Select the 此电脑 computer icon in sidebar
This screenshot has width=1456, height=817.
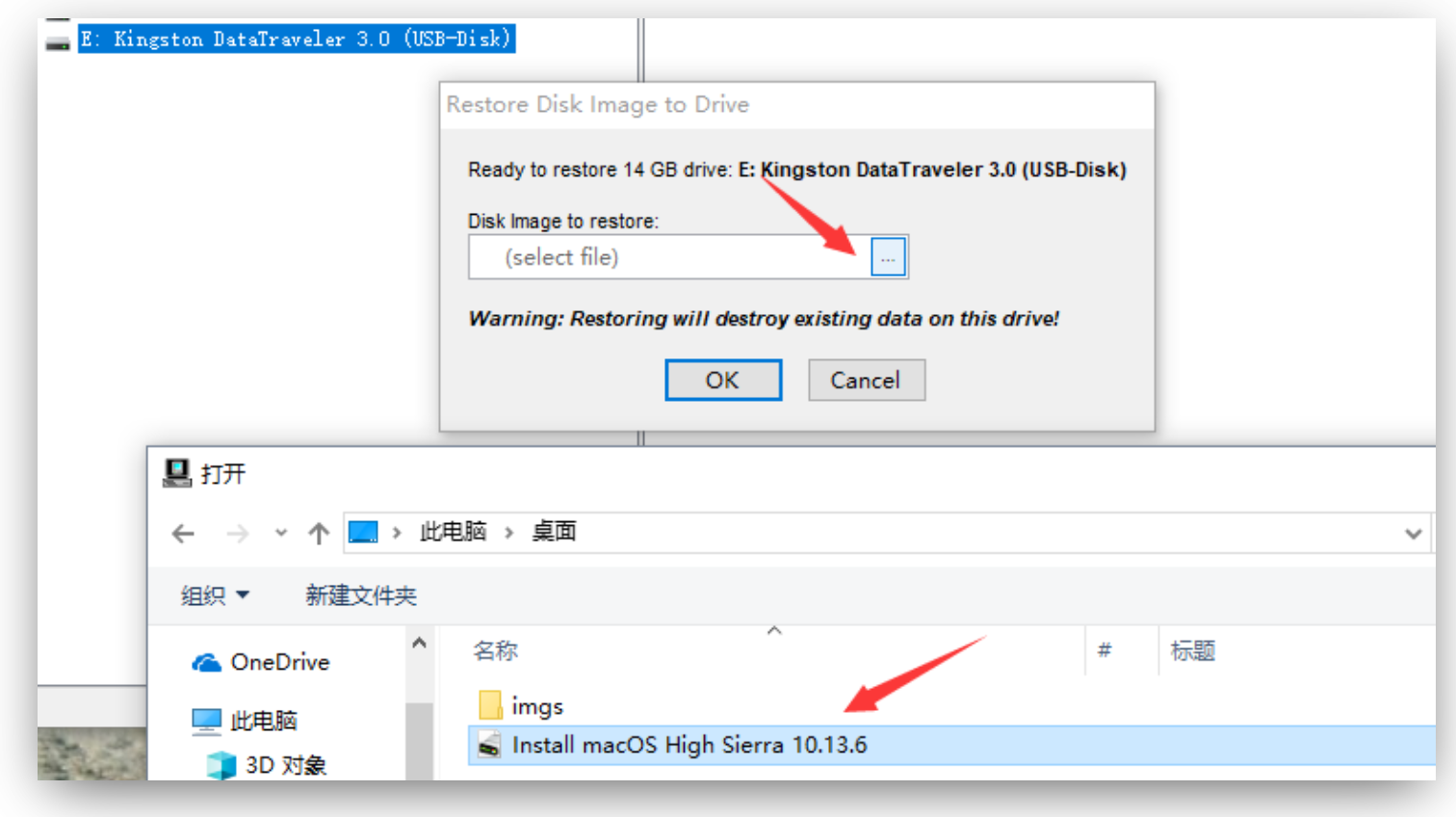[x=206, y=721]
